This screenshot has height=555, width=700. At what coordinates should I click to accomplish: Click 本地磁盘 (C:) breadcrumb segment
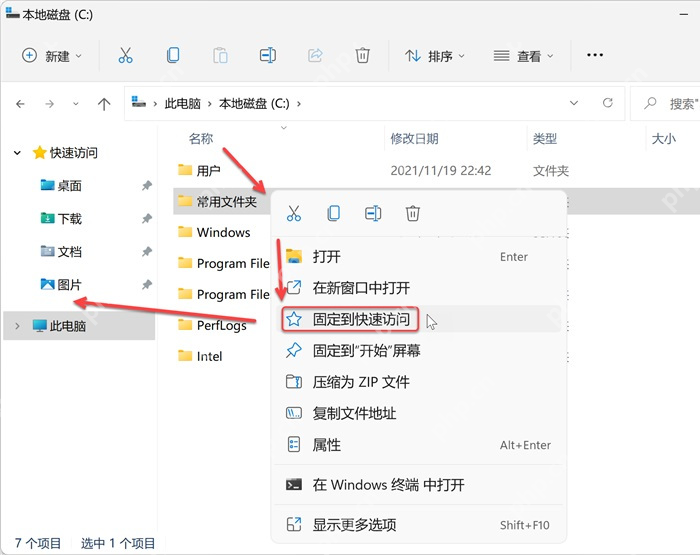pos(254,104)
